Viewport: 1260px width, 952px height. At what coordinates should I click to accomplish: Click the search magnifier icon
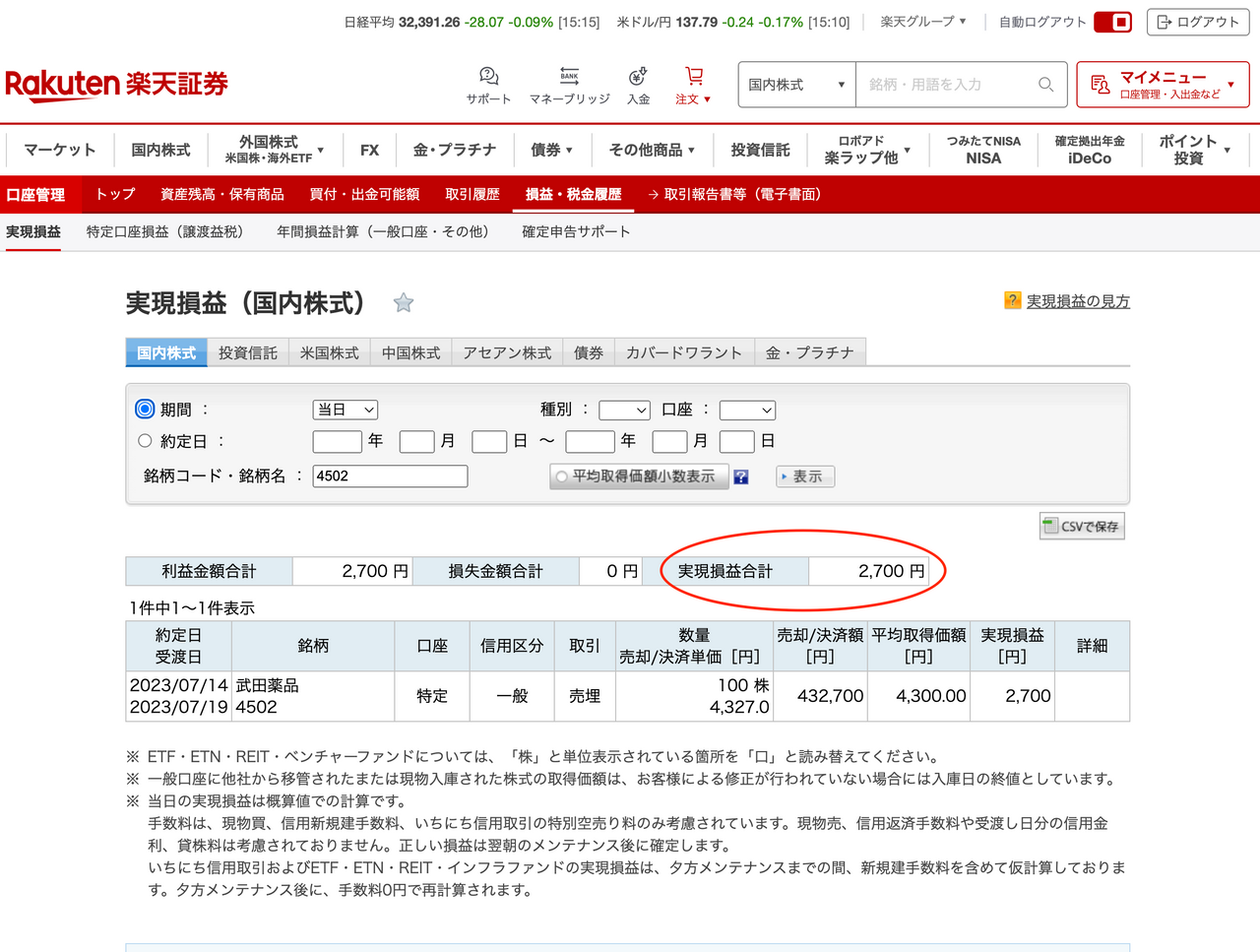pyautogui.click(x=1045, y=85)
